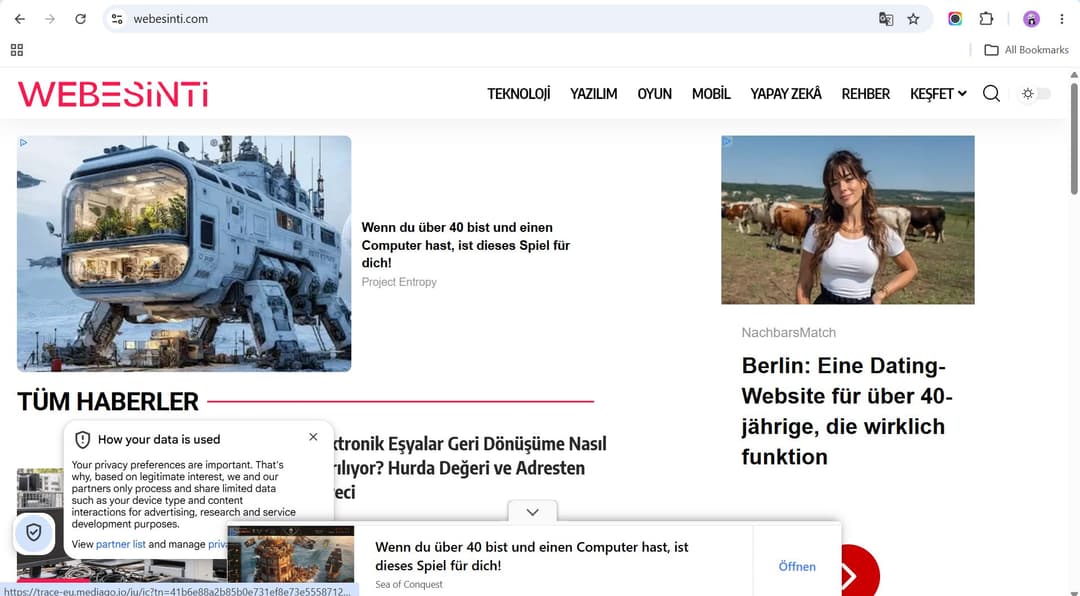Click the translate page icon
This screenshot has width=1080, height=596.
pyautogui.click(x=886, y=19)
